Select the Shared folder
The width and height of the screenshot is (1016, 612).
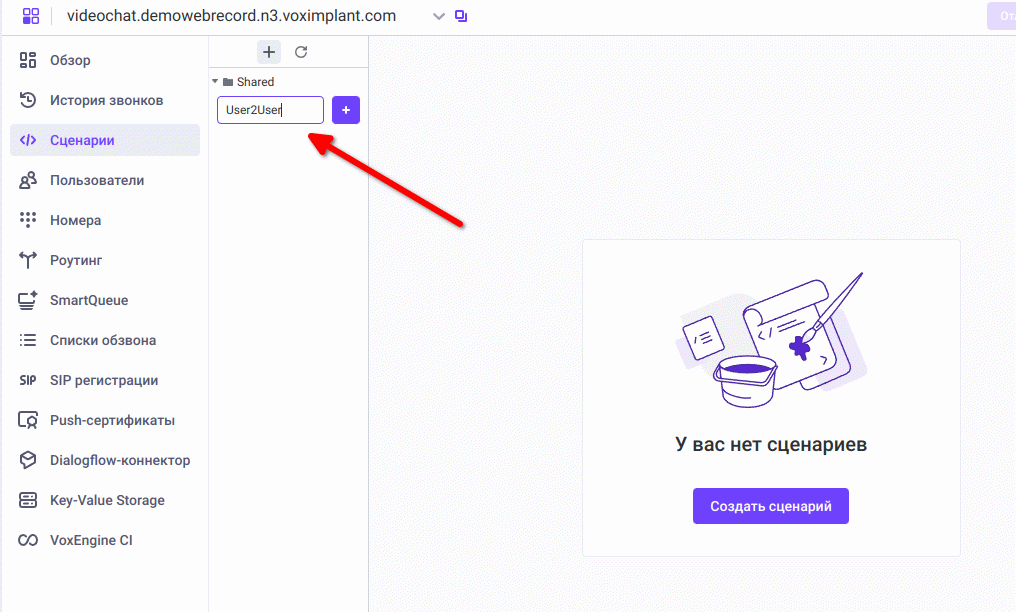point(255,82)
